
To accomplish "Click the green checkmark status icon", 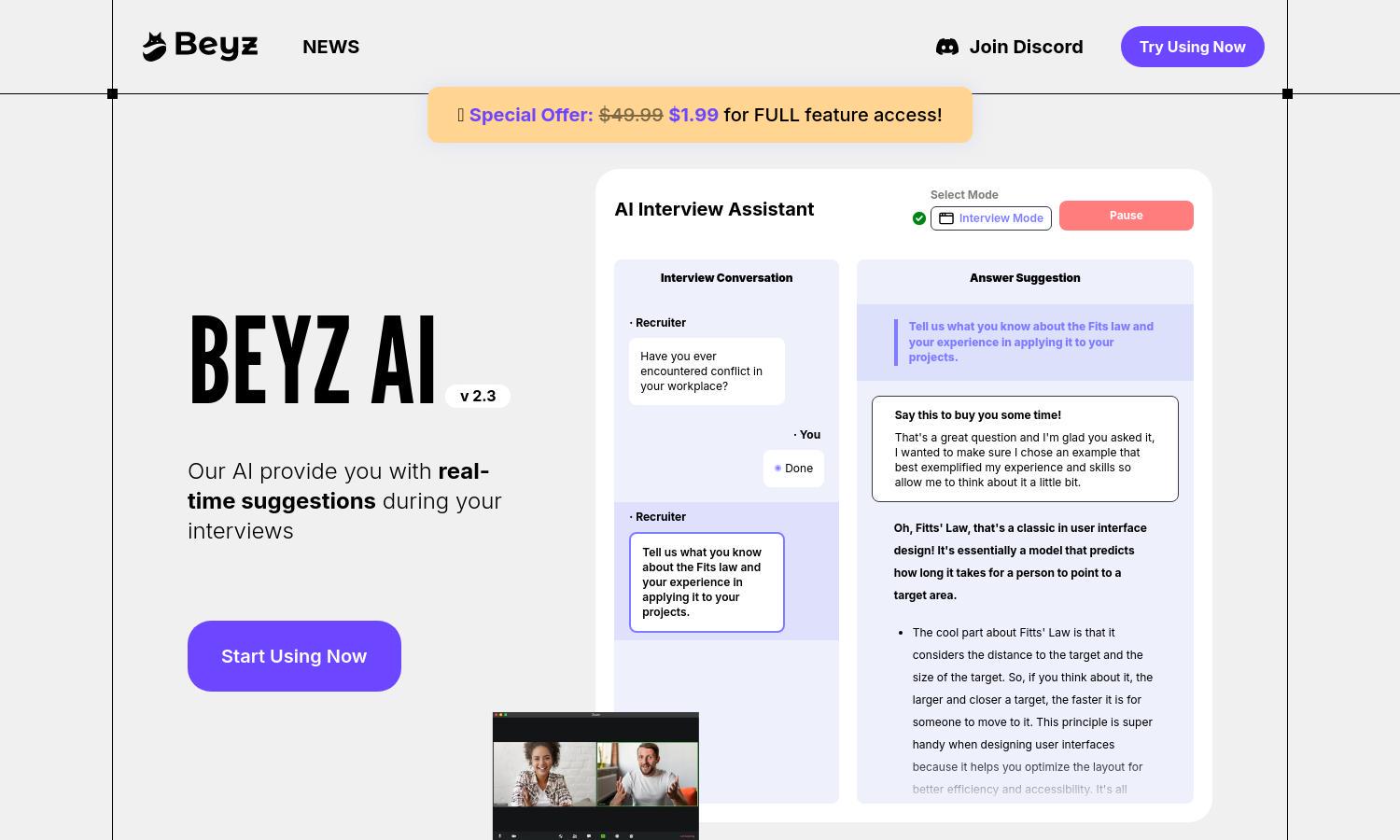I will coord(919,218).
